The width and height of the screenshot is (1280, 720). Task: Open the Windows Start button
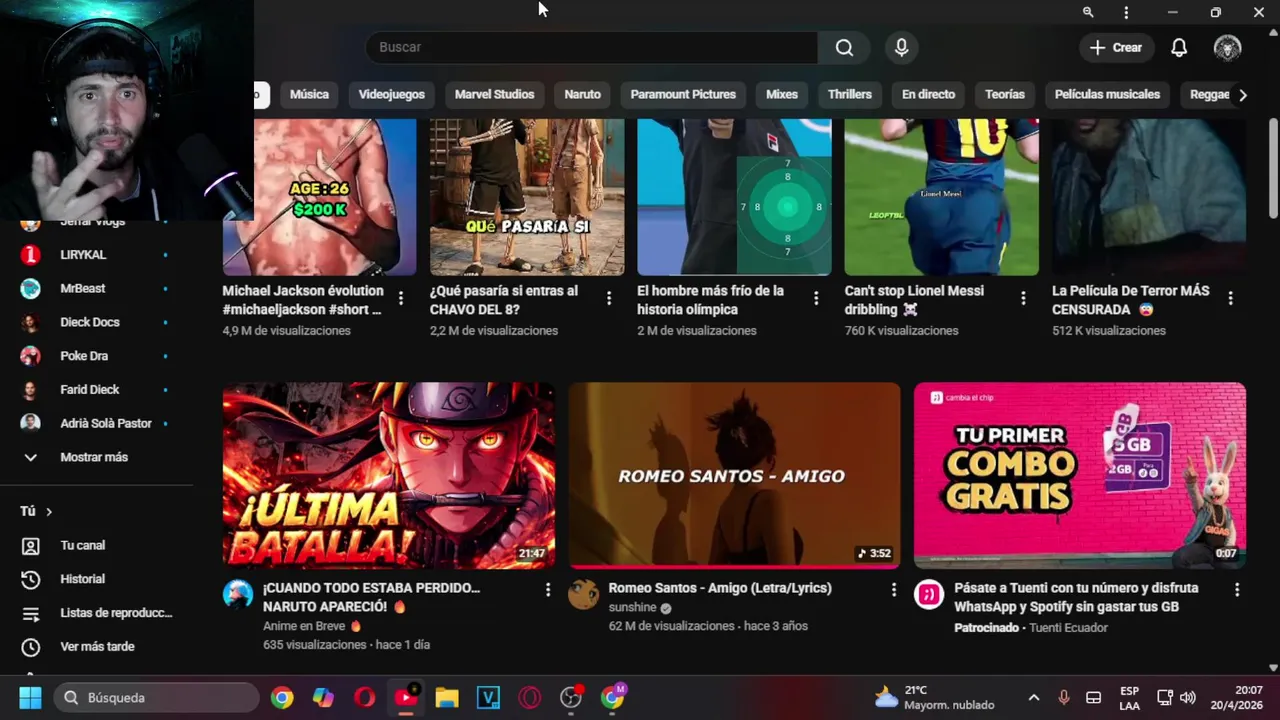point(30,697)
